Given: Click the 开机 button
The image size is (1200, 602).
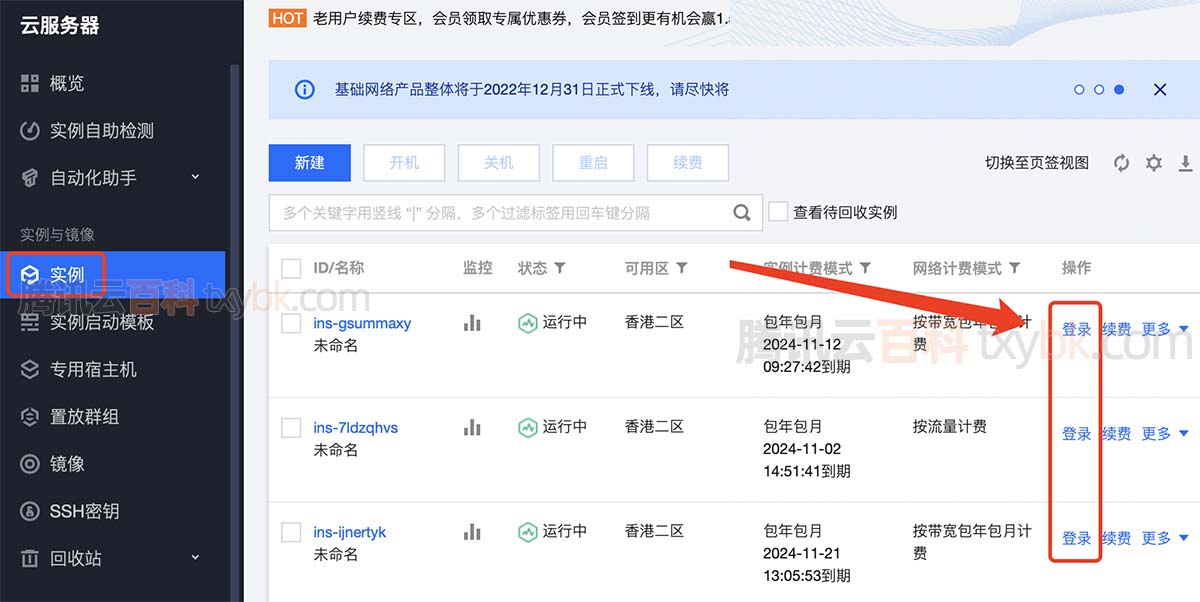Looking at the screenshot, I should click(x=404, y=162).
